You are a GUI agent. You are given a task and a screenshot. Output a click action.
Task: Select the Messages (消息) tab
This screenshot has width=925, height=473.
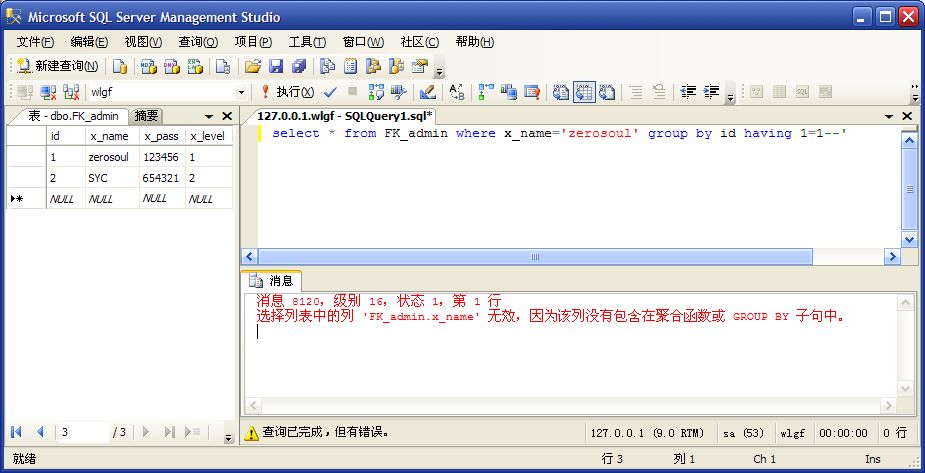(273, 281)
